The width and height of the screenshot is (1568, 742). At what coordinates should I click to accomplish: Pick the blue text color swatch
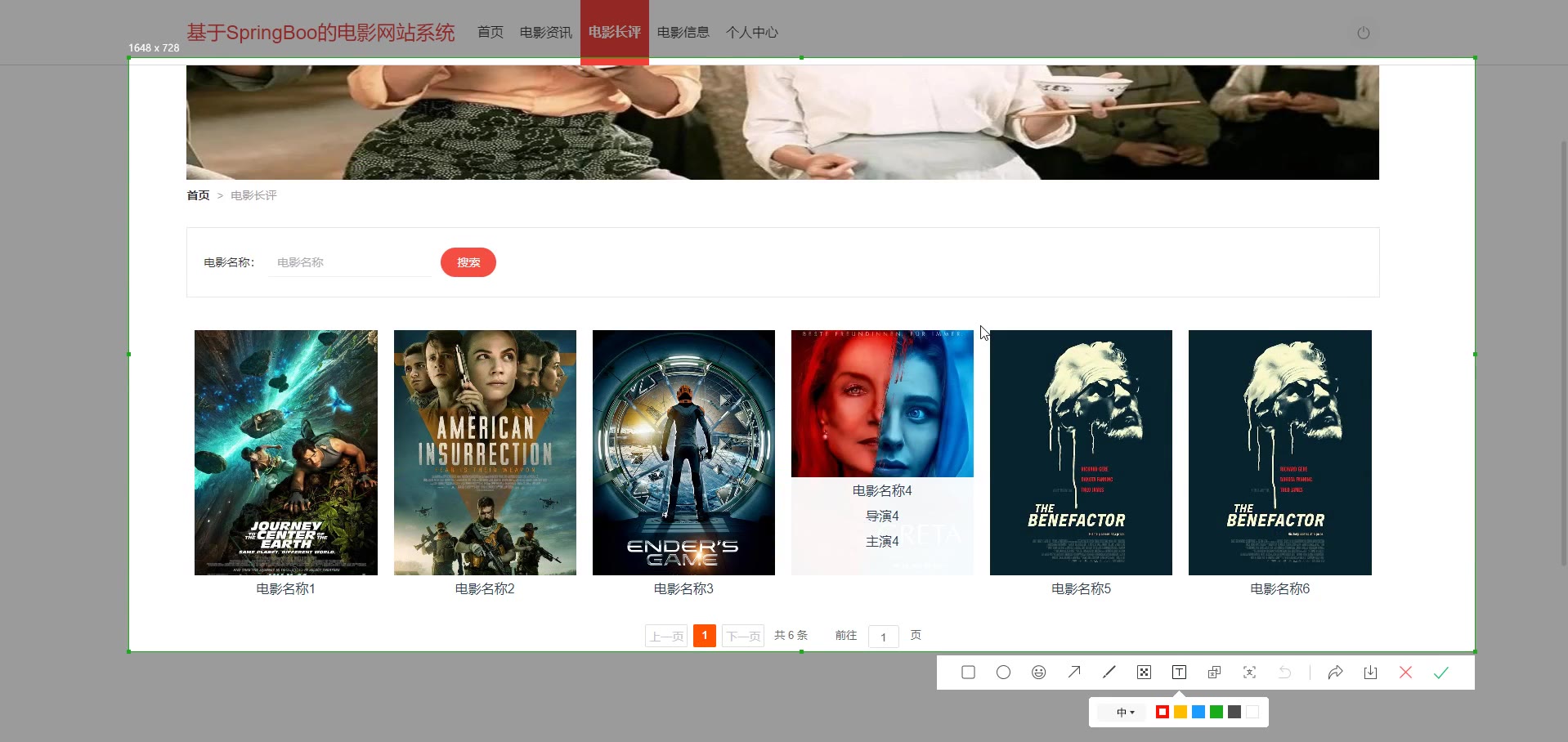(x=1198, y=712)
